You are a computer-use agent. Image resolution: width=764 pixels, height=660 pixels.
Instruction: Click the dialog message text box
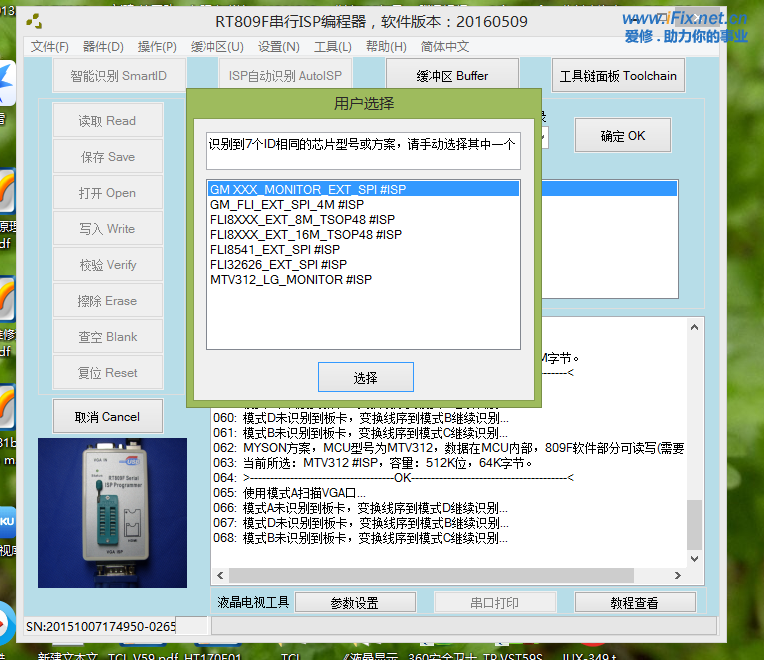click(363, 151)
